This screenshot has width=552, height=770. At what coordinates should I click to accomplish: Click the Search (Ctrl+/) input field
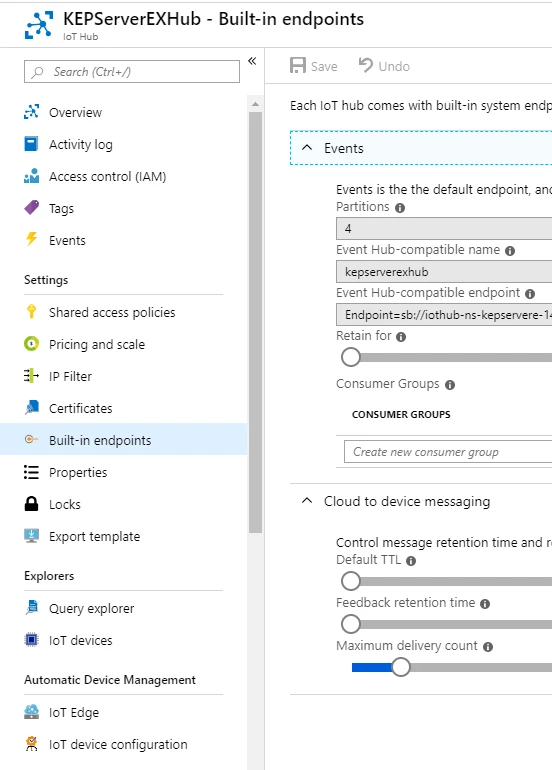(x=132, y=72)
